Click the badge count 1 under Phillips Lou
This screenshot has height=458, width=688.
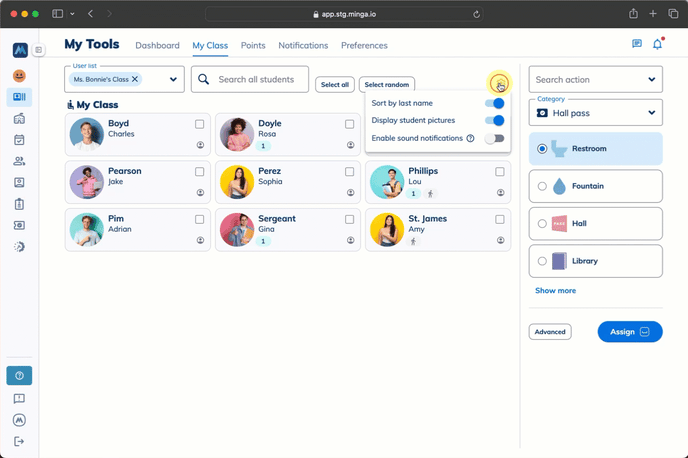click(x=413, y=193)
